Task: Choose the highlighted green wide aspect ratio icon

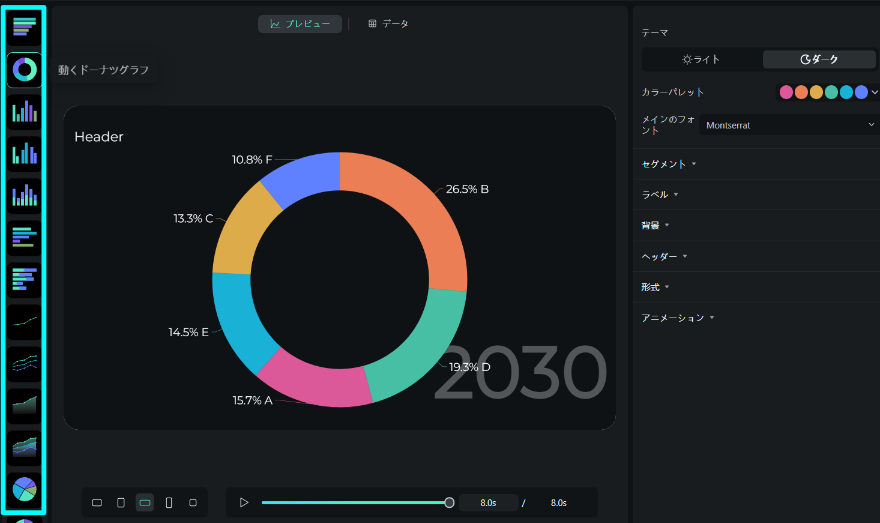Action: click(x=145, y=502)
